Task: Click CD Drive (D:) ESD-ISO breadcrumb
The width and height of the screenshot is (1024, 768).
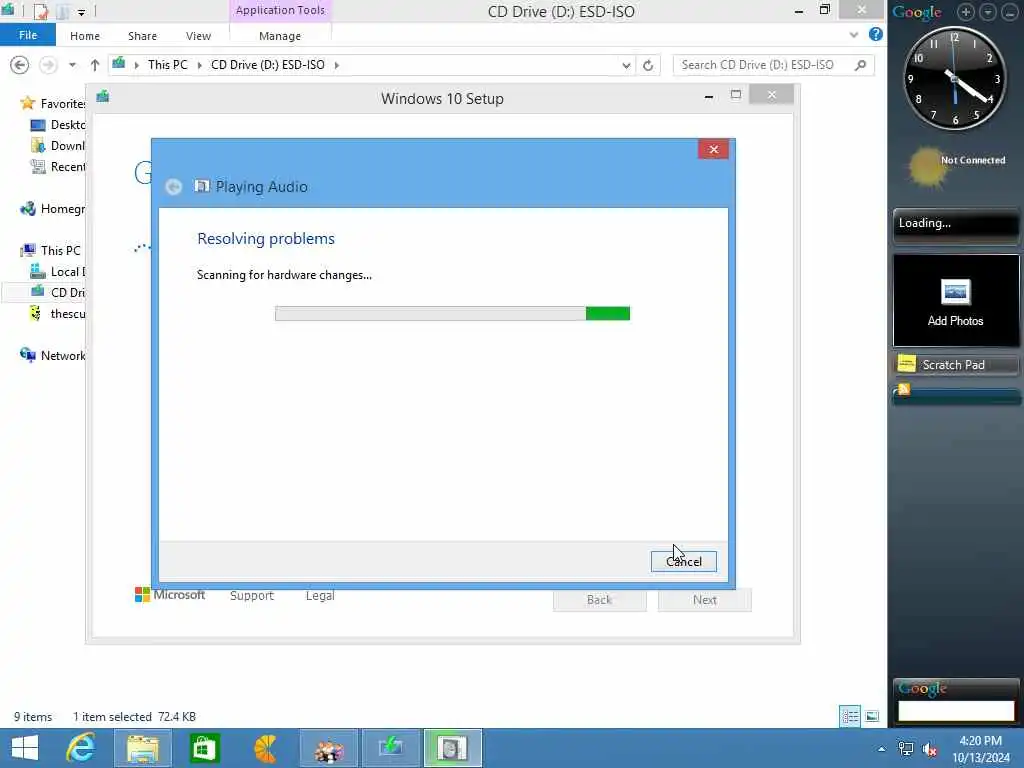Action: click(268, 65)
